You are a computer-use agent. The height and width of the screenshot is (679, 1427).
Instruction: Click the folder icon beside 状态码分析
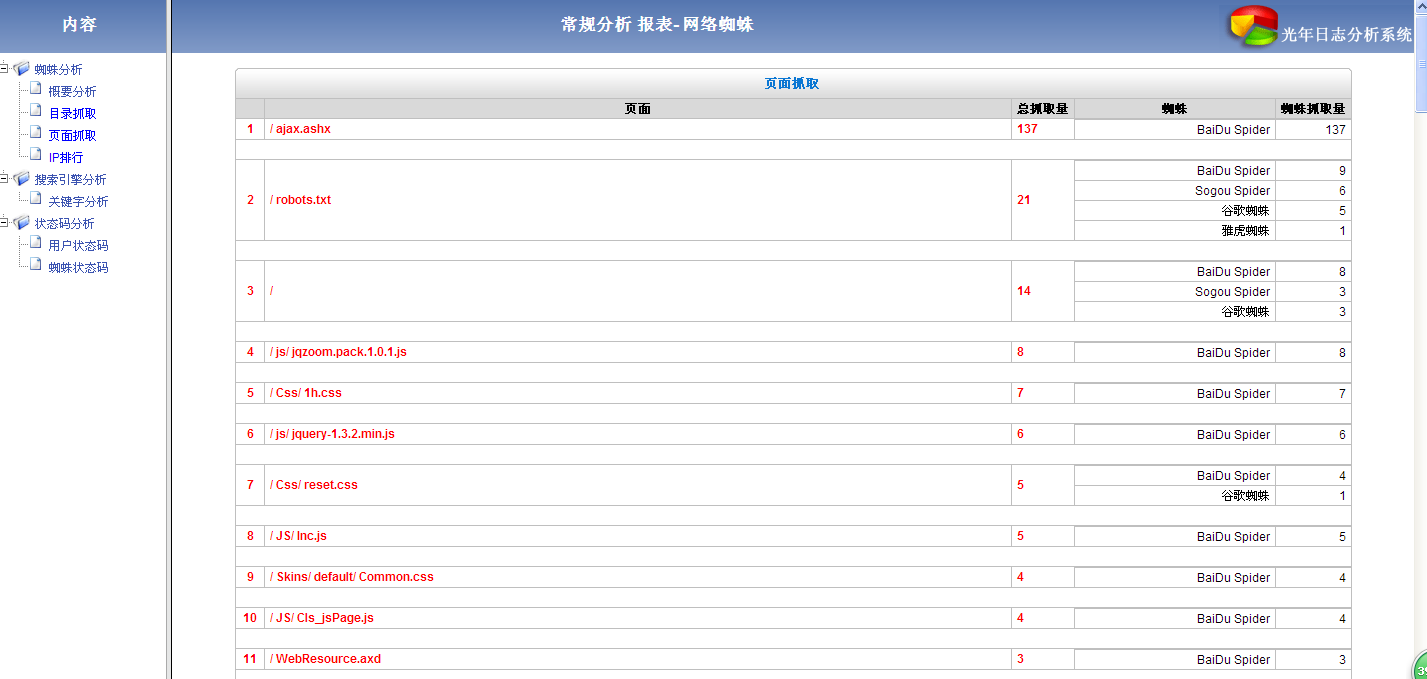[22, 223]
